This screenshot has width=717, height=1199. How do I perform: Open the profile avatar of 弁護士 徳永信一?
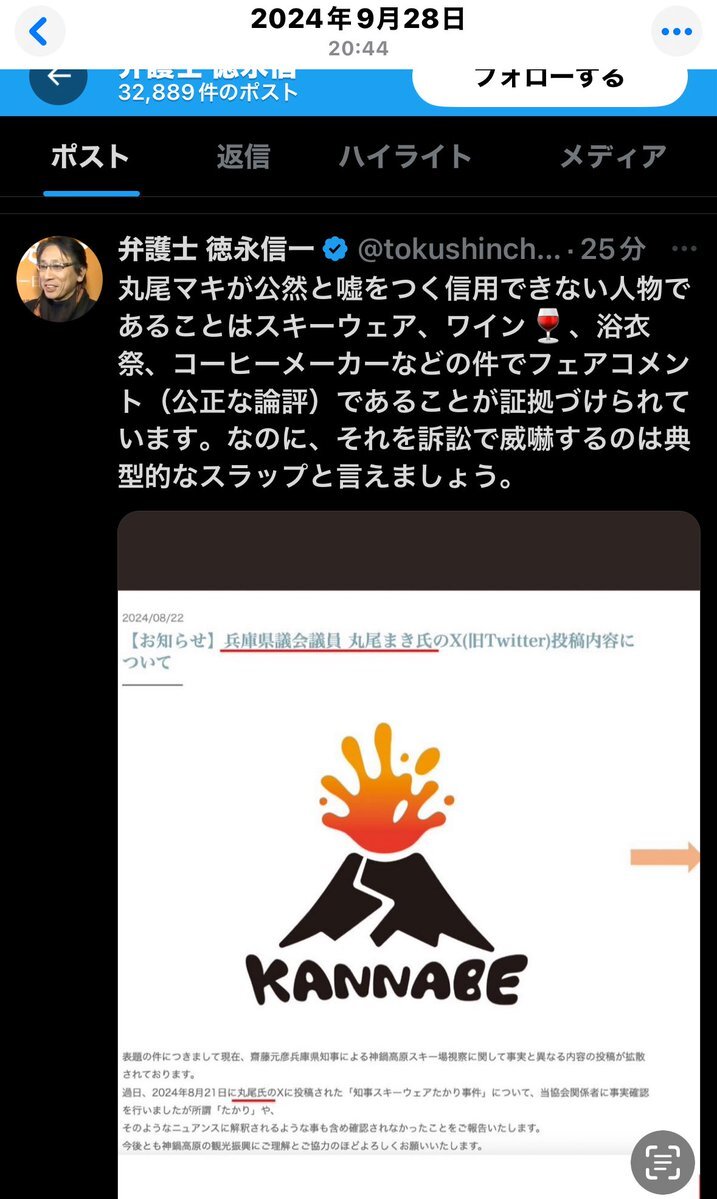pyautogui.click(x=60, y=278)
